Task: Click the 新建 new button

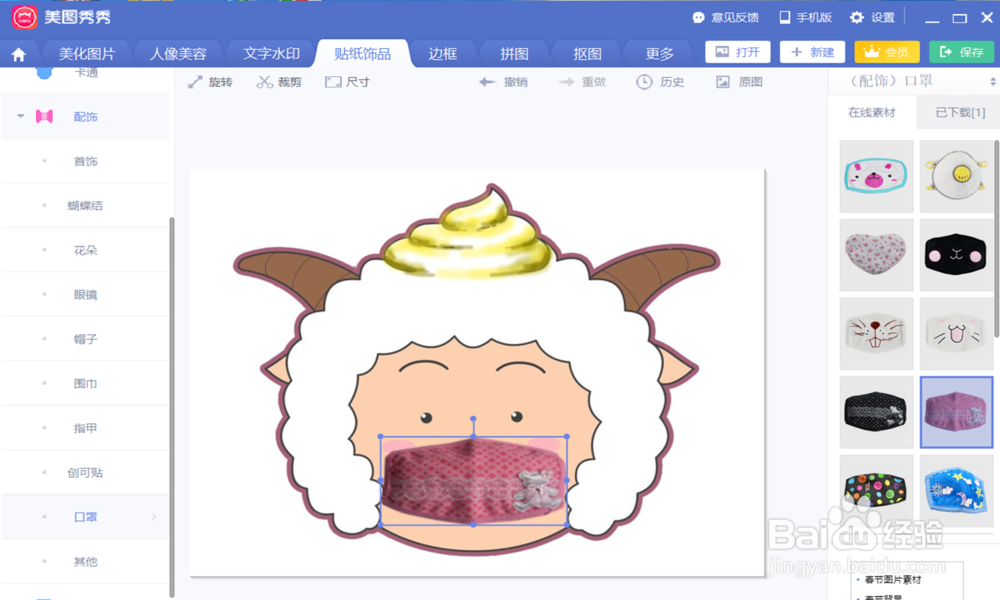Action: (812, 52)
